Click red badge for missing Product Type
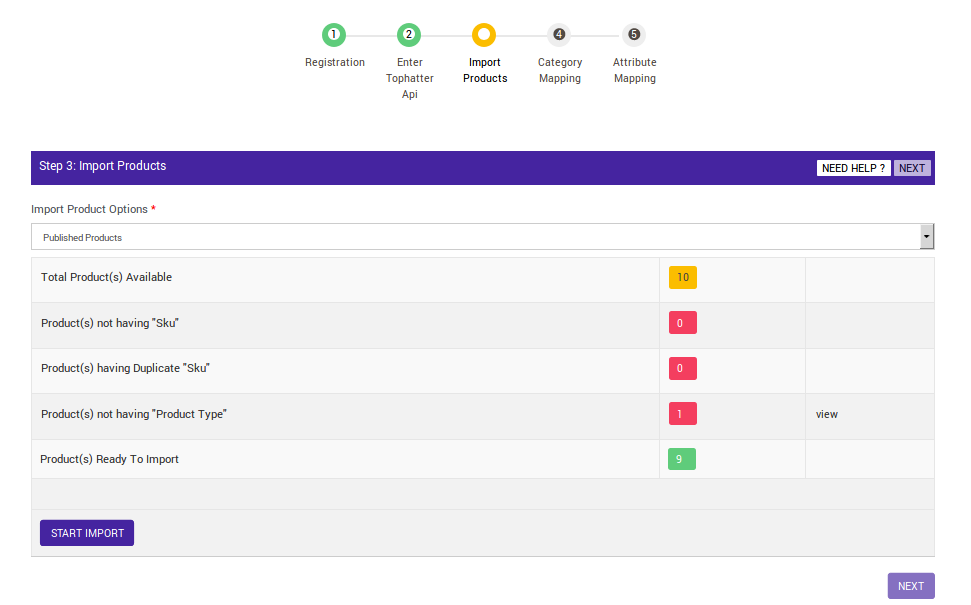Viewport: 971px width, 605px height. pyautogui.click(x=682, y=413)
